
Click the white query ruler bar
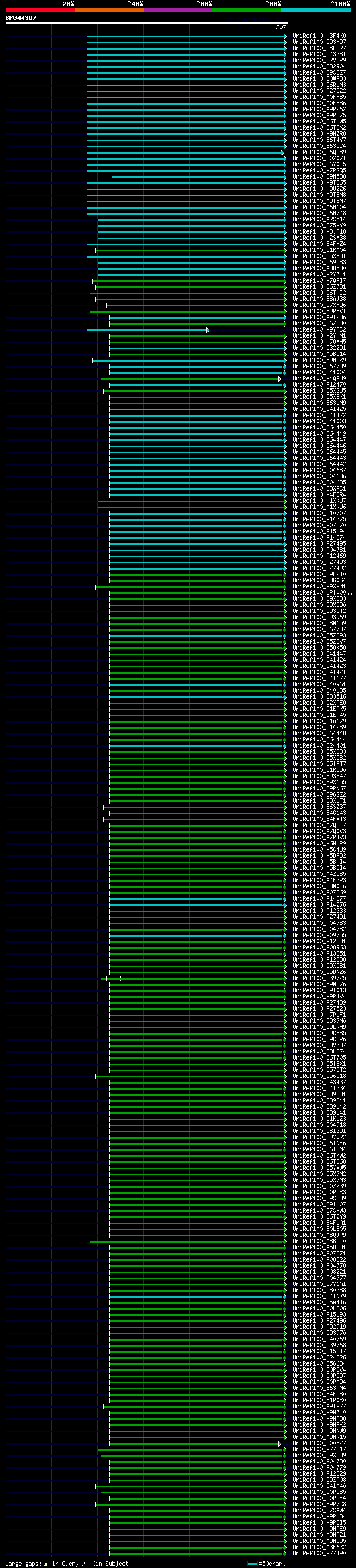pyautogui.click(x=147, y=22)
